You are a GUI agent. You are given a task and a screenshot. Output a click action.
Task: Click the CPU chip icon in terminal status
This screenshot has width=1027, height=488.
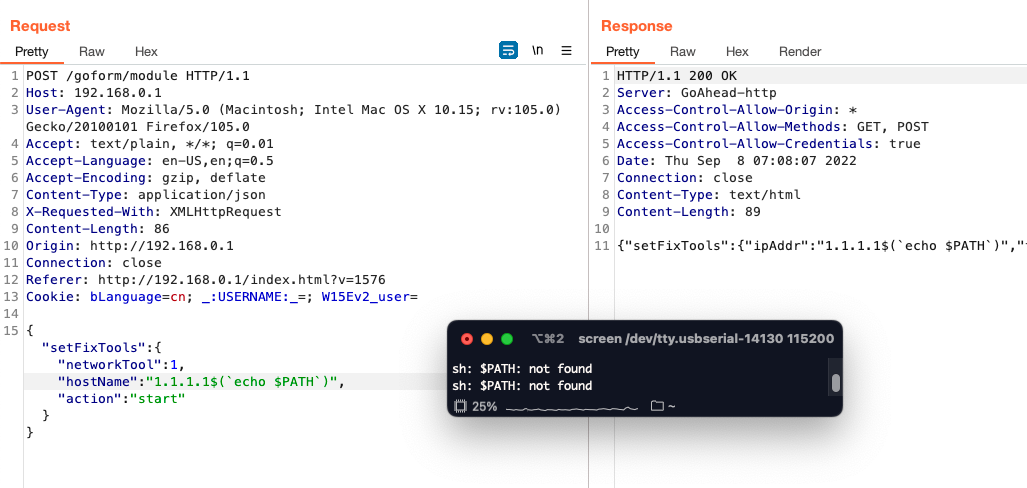460,406
